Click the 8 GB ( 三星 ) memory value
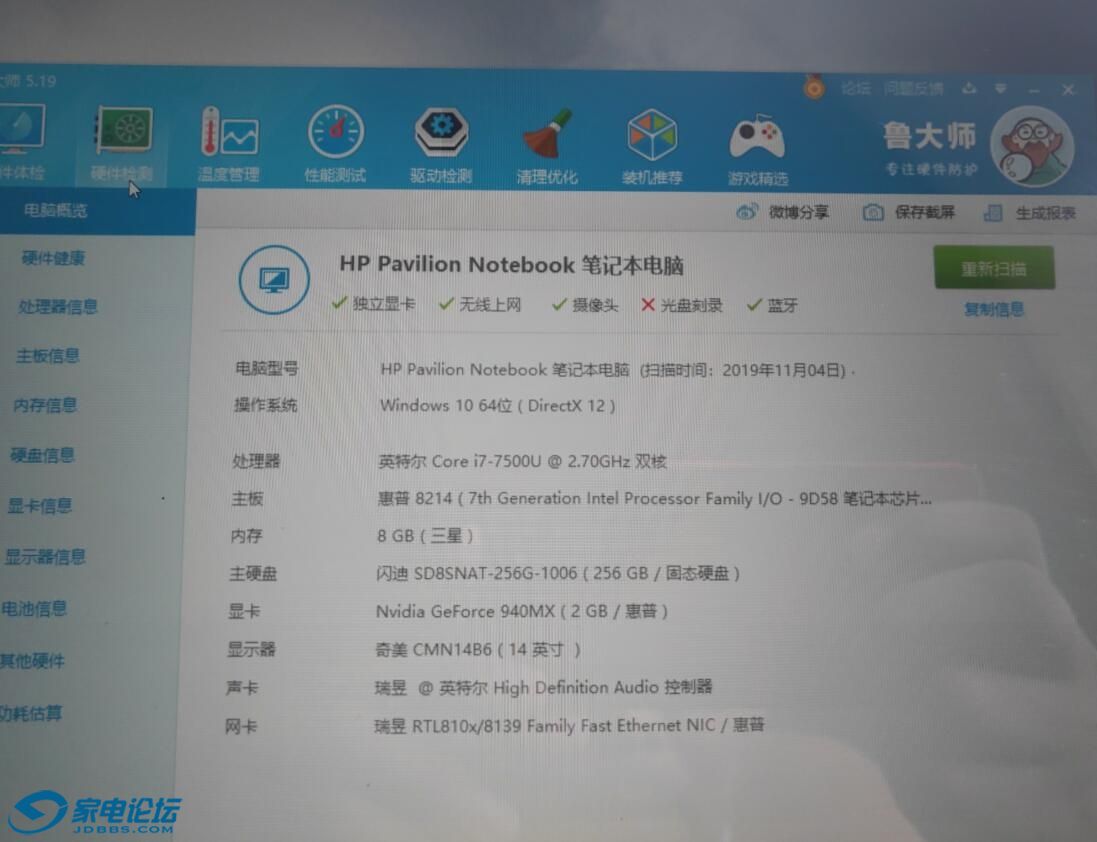This screenshot has width=1097, height=842. pos(425,536)
